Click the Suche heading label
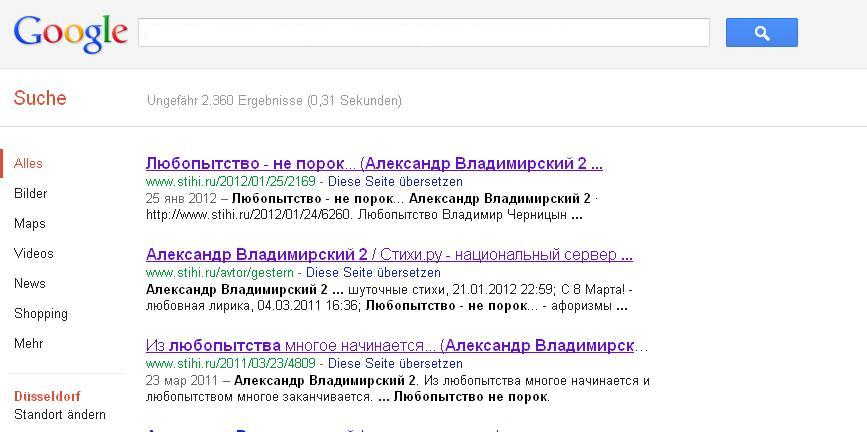This screenshot has height=432, width=867. click(x=40, y=98)
